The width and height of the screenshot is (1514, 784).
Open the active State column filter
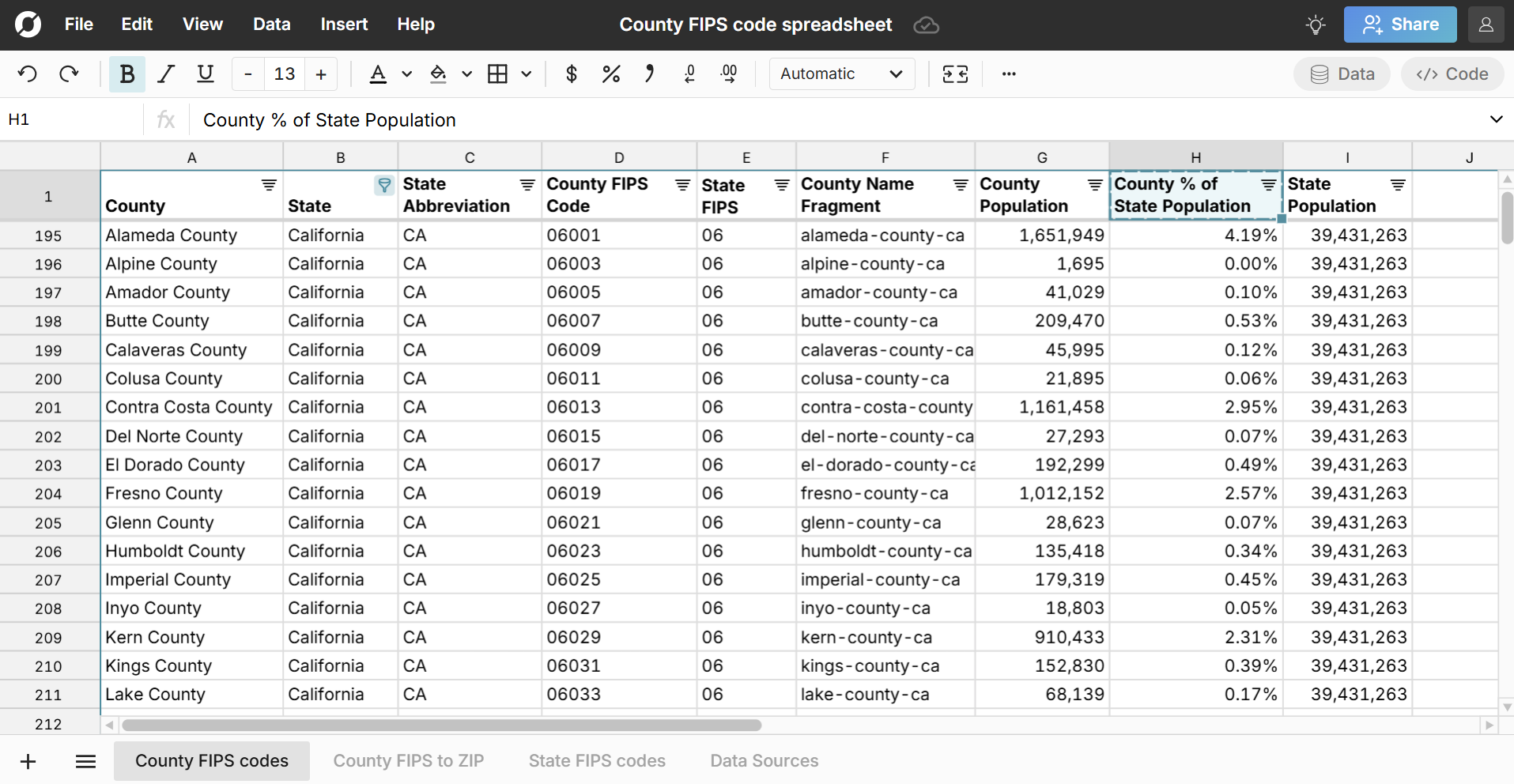384,185
